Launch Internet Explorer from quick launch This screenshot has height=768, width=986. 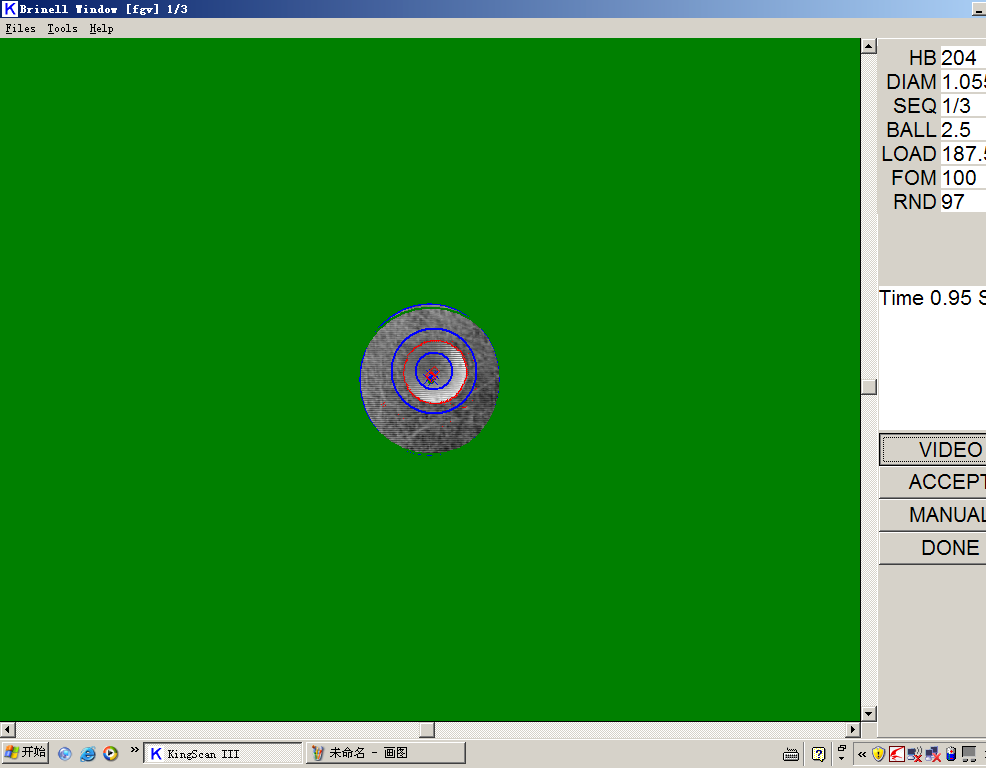88,752
